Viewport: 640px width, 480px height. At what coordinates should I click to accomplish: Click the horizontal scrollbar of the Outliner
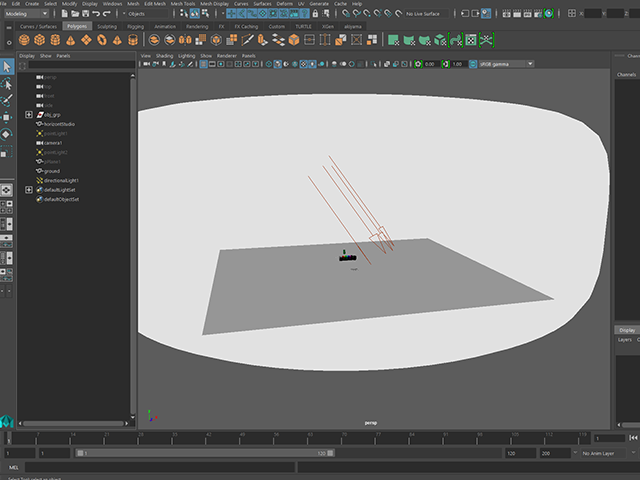(x=73, y=424)
